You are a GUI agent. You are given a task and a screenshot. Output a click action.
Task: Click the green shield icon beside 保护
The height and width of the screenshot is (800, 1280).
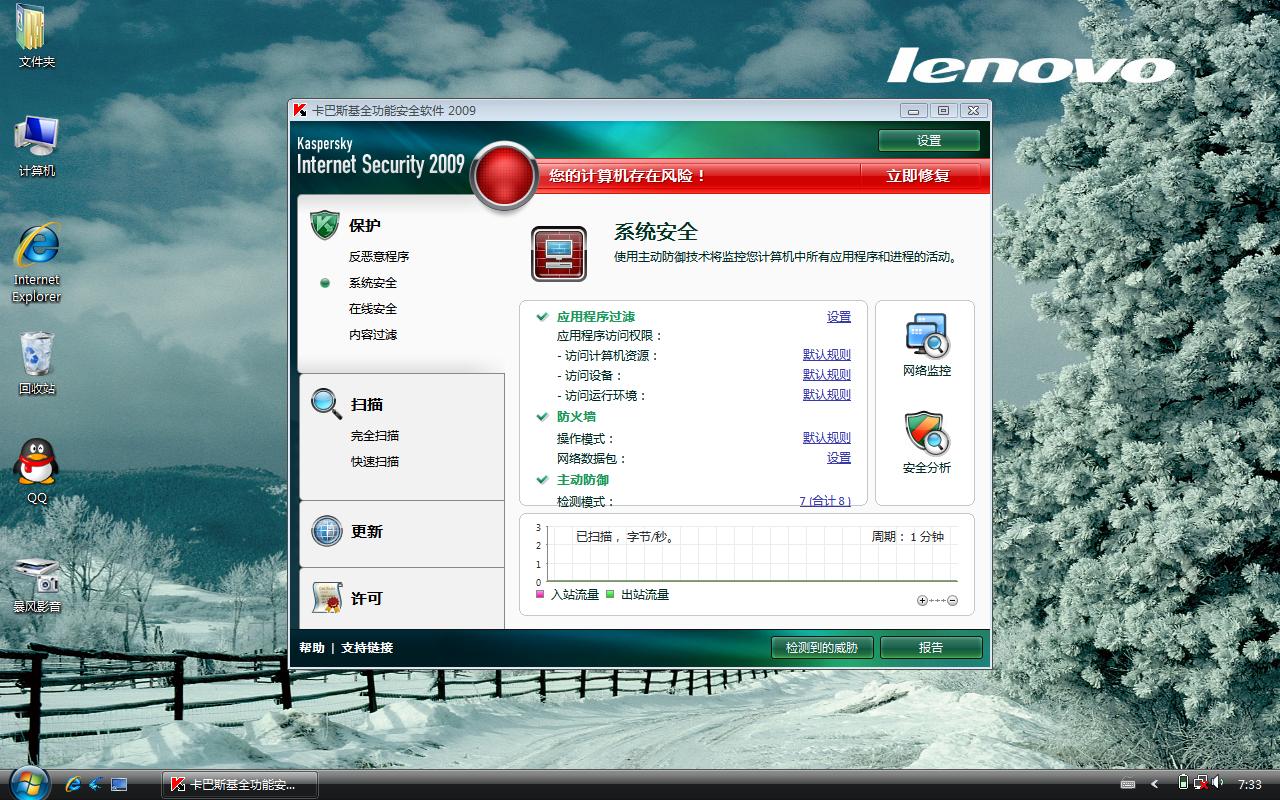[x=325, y=225]
